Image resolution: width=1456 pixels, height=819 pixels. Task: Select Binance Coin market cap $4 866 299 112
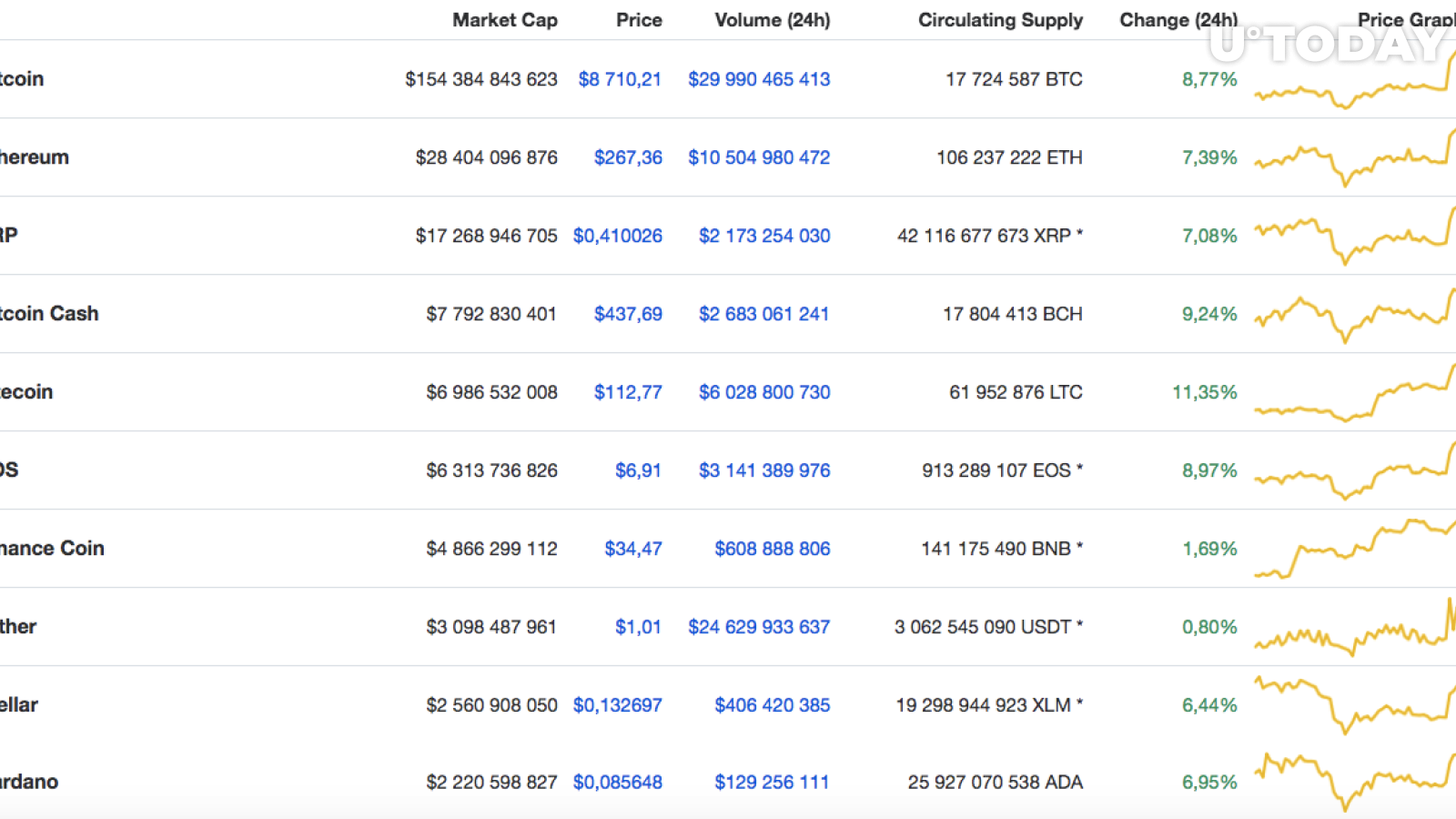point(491,549)
